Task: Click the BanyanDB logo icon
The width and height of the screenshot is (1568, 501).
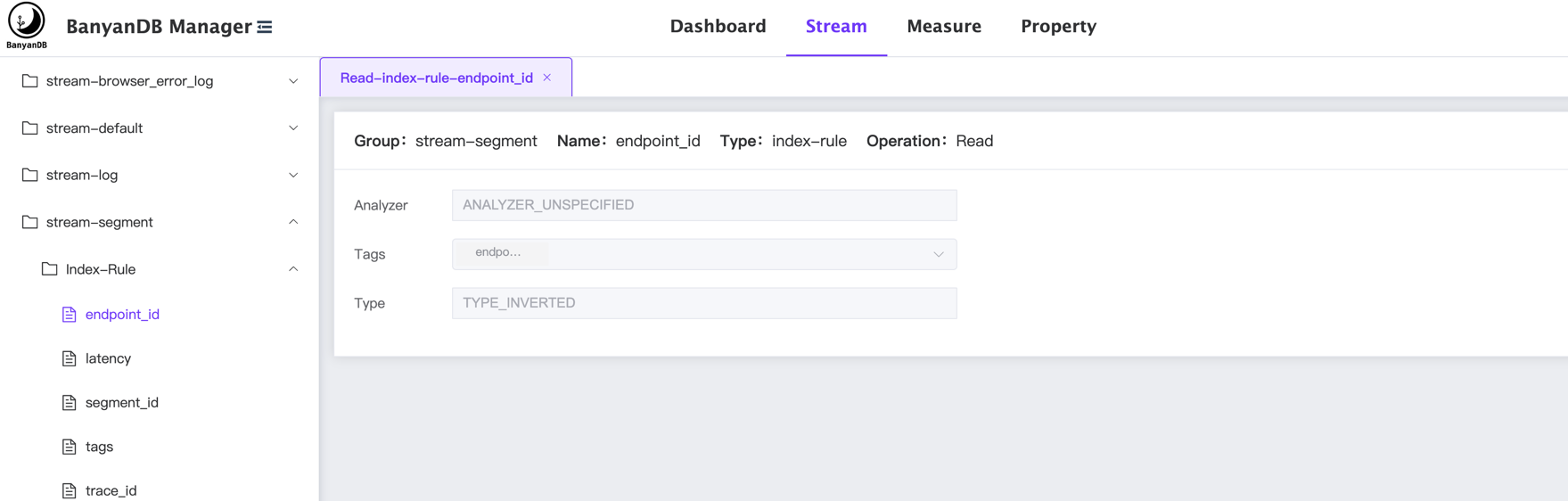Action: (x=26, y=21)
